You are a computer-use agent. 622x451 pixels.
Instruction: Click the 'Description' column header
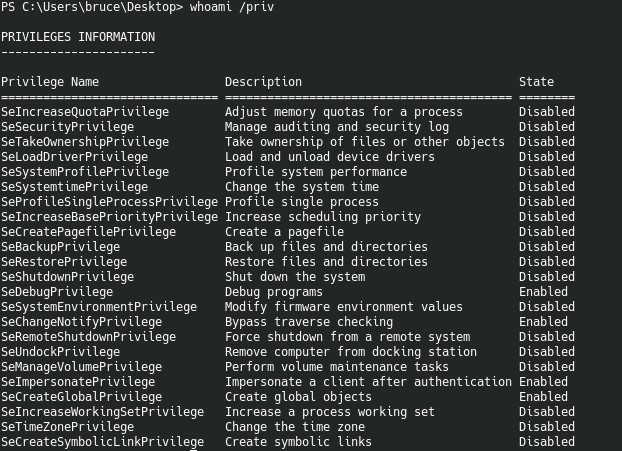click(263, 82)
